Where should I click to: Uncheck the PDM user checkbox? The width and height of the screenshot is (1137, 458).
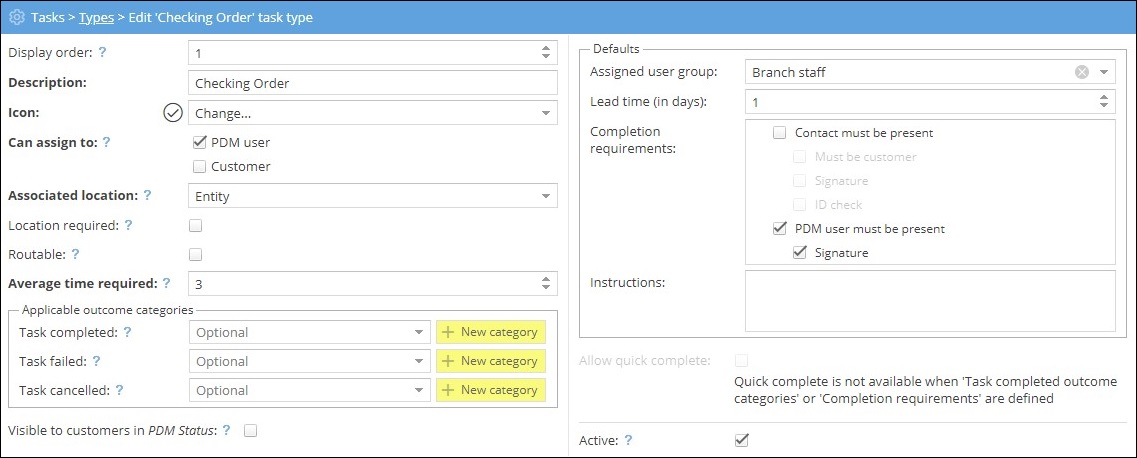[199, 142]
